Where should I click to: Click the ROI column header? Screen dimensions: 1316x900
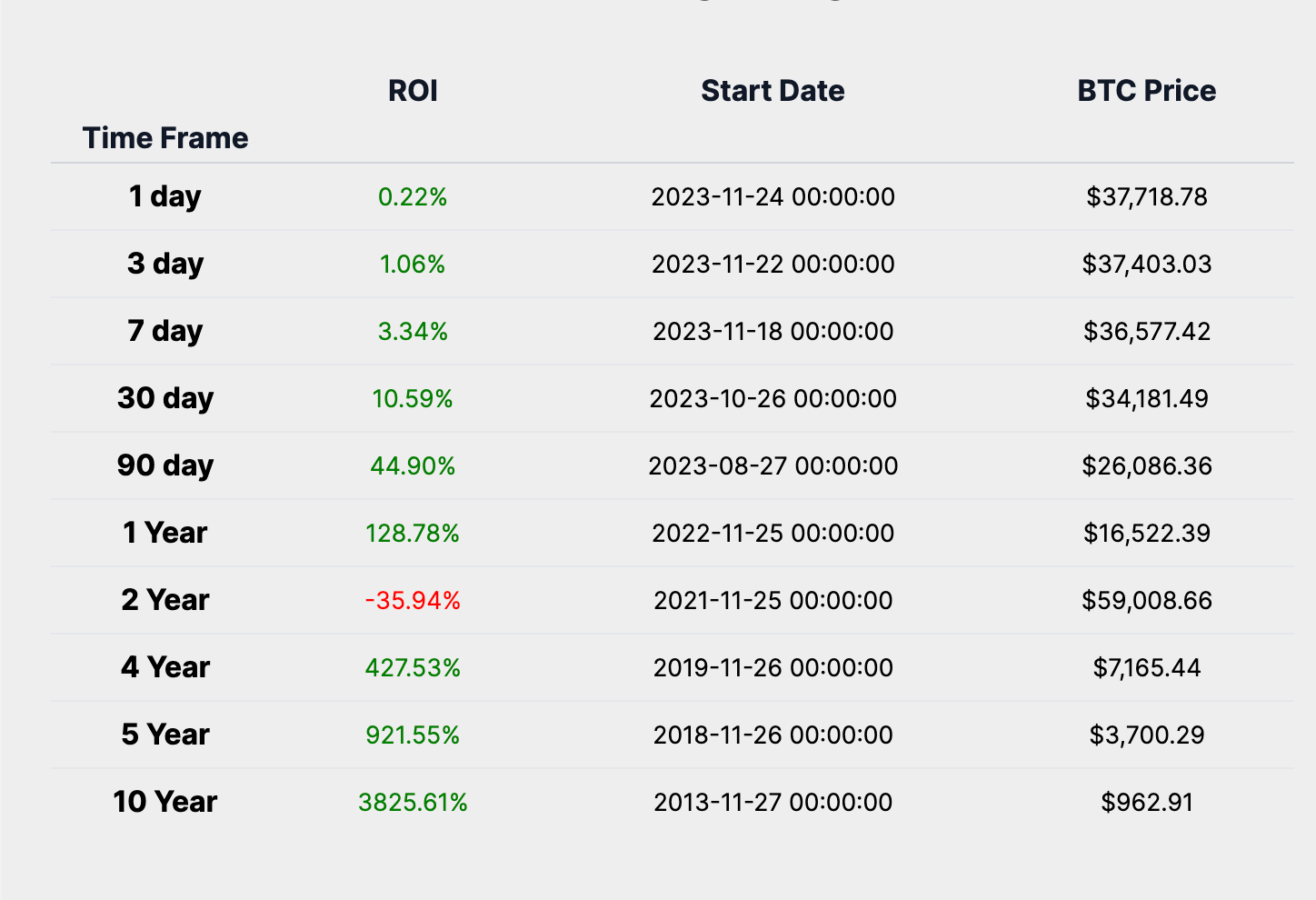tap(413, 91)
